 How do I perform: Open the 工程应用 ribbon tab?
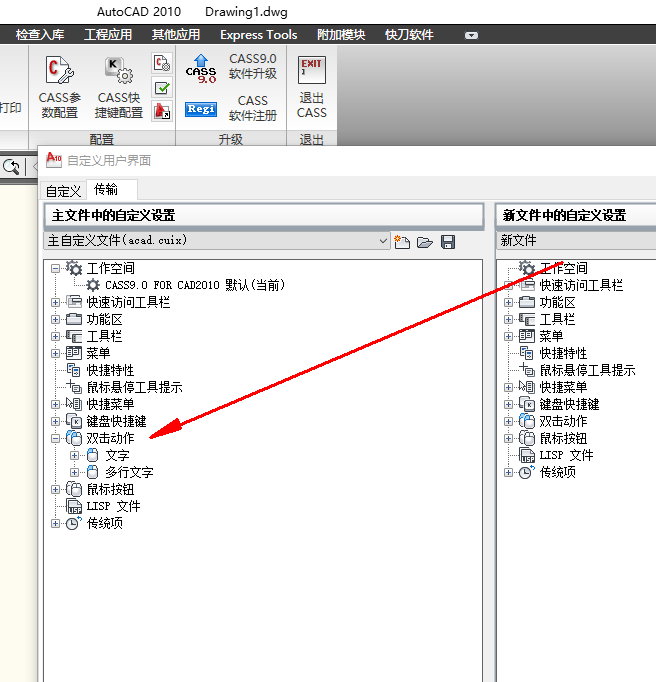click(108, 35)
